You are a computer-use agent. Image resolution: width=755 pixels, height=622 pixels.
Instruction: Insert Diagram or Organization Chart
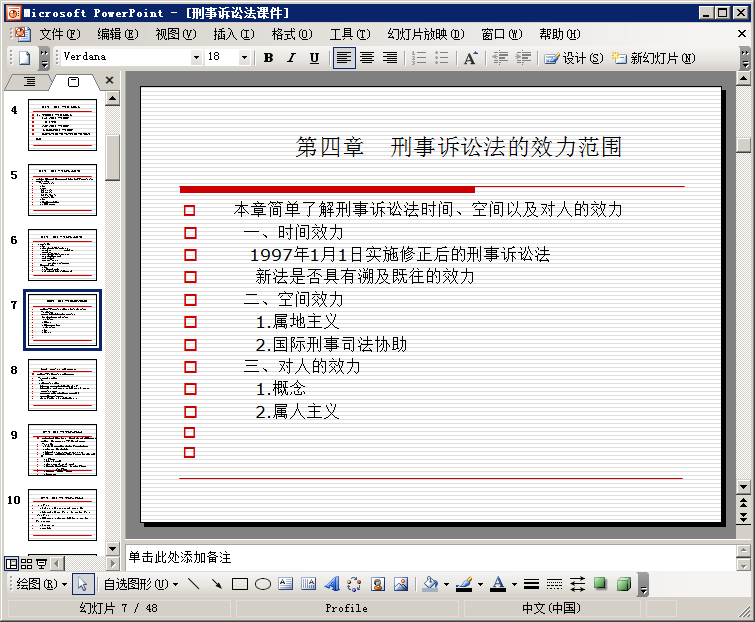354,584
